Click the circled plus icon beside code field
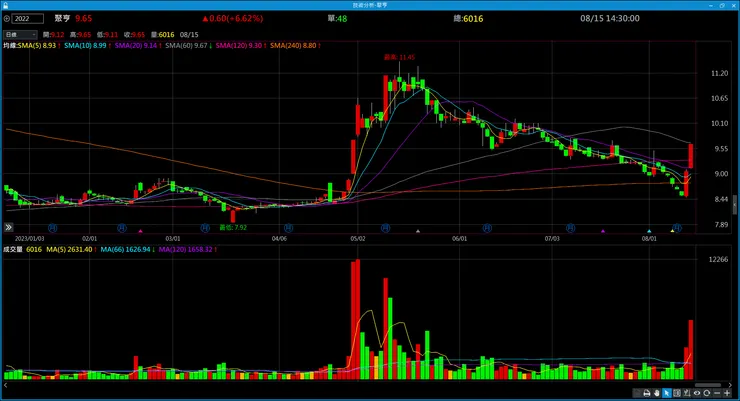This screenshot has width=740, height=401. coord(7,18)
